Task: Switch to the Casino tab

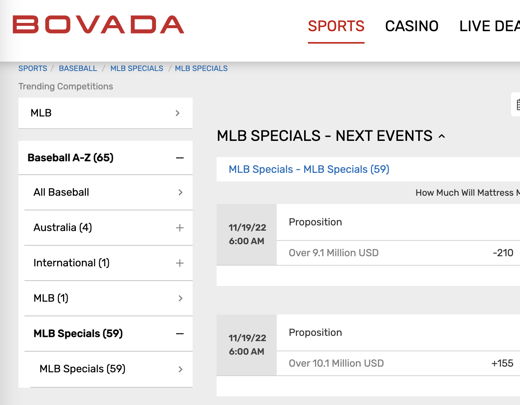Action: [412, 26]
